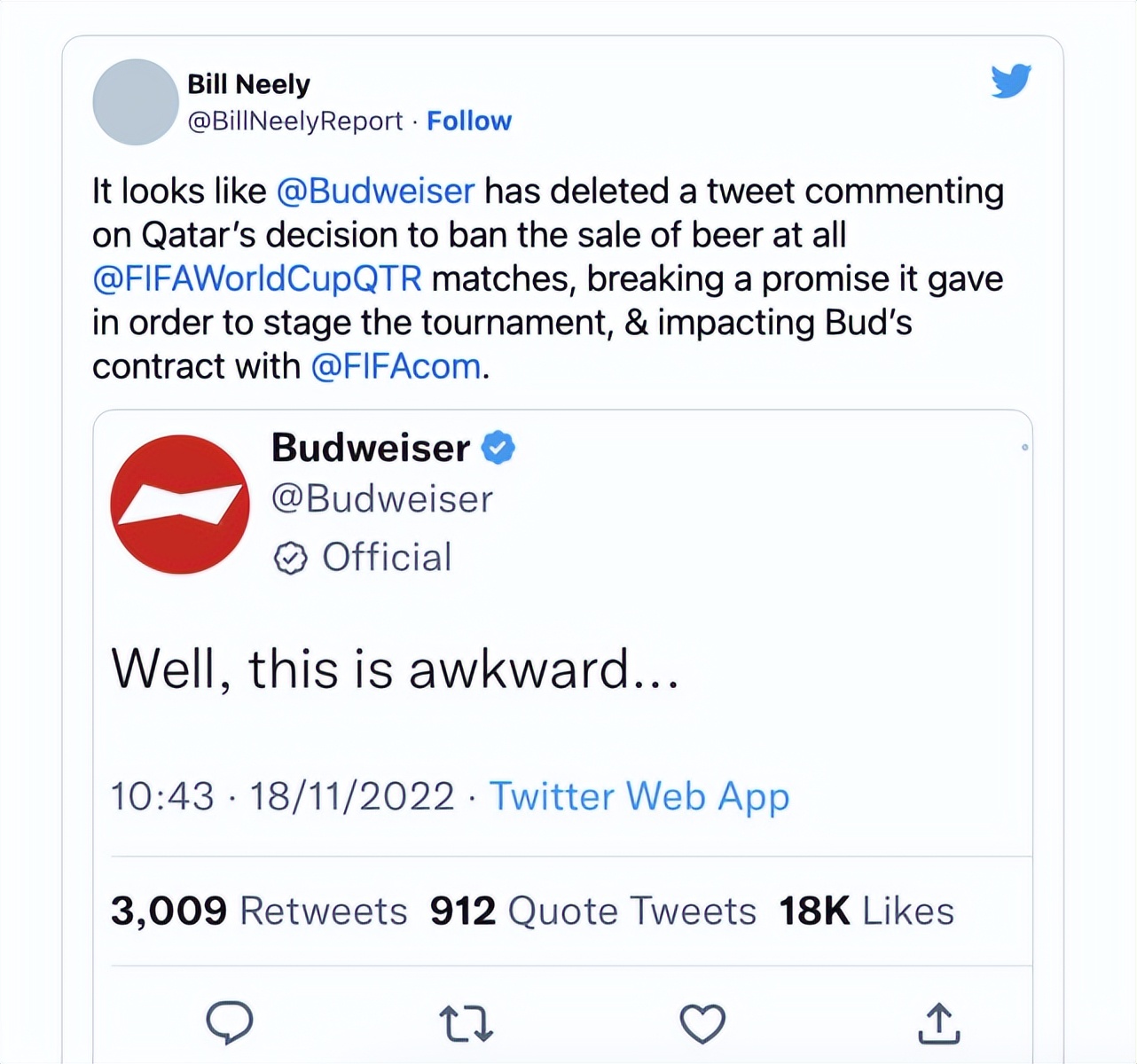View the 18K Likes list
1137x1064 pixels.
[866, 911]
